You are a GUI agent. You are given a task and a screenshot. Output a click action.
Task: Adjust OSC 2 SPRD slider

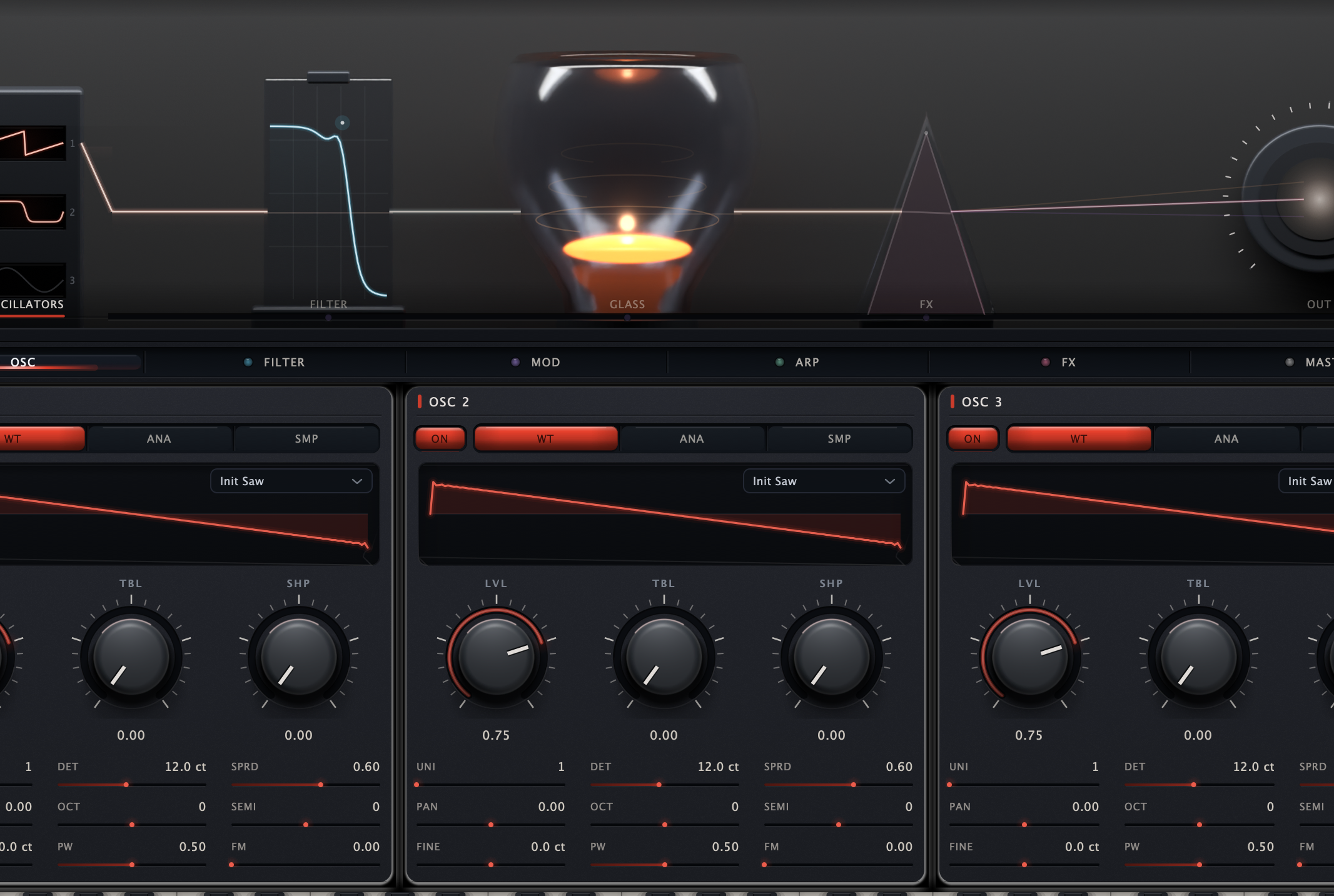point(838,784)
